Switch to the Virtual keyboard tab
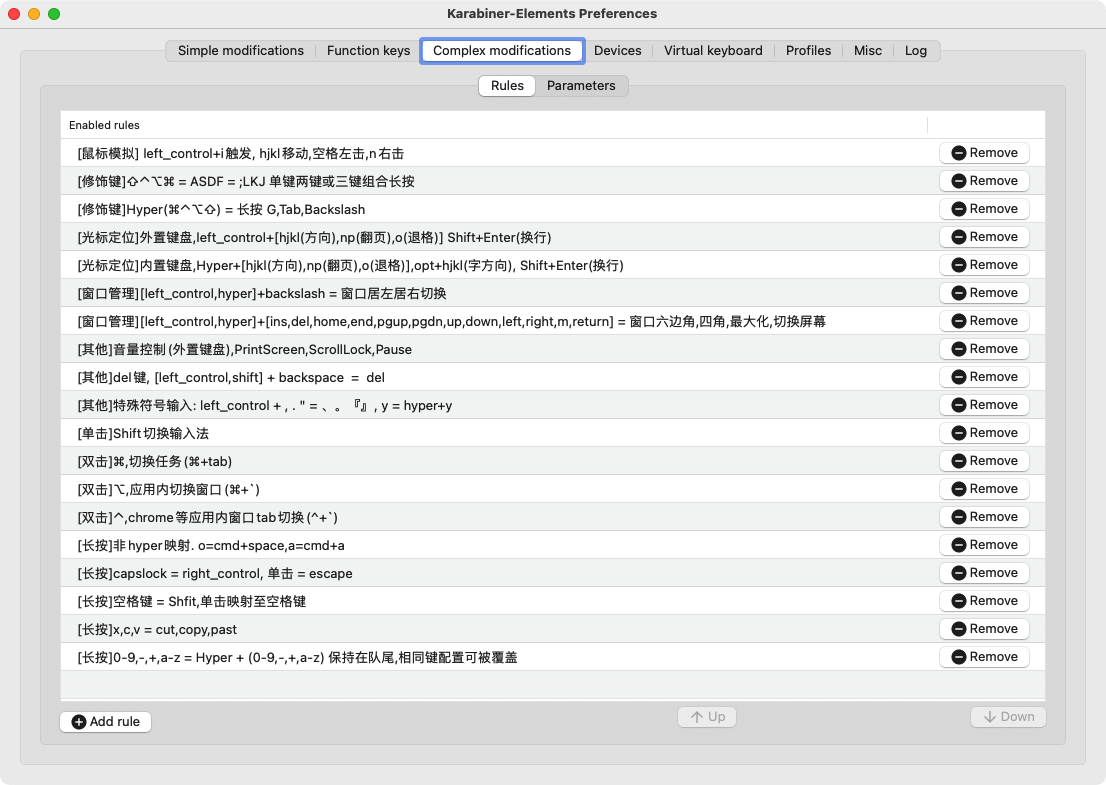The image size is (1106, 785). click(712, 51)
